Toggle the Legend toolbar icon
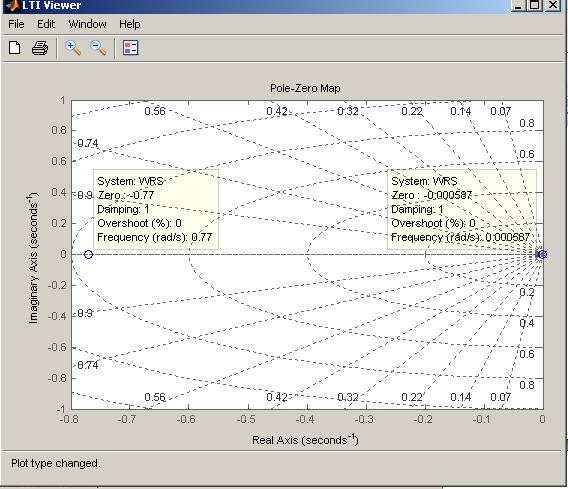Image resolution: width=568 pixels, height=489 pixels. tap(130, 48)
